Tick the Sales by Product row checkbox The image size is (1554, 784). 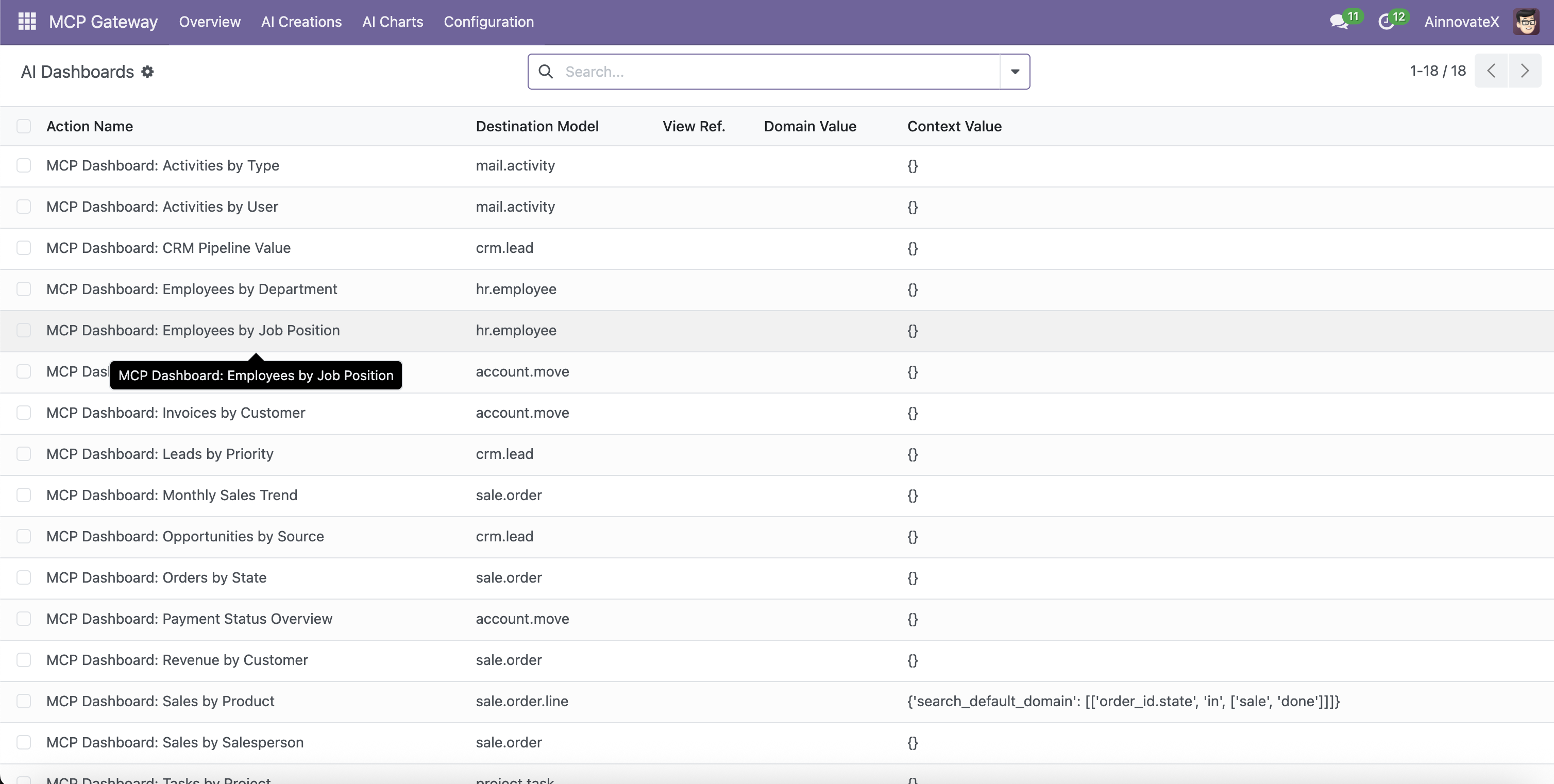click(x=24, y=701)
